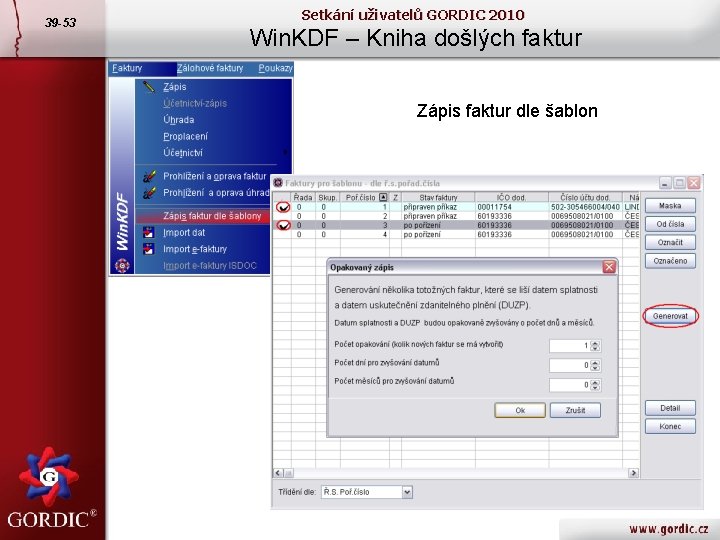Open the Zálohové faktury menu
This screenshot has height=540, width=720.
click(x=210, y=68)
